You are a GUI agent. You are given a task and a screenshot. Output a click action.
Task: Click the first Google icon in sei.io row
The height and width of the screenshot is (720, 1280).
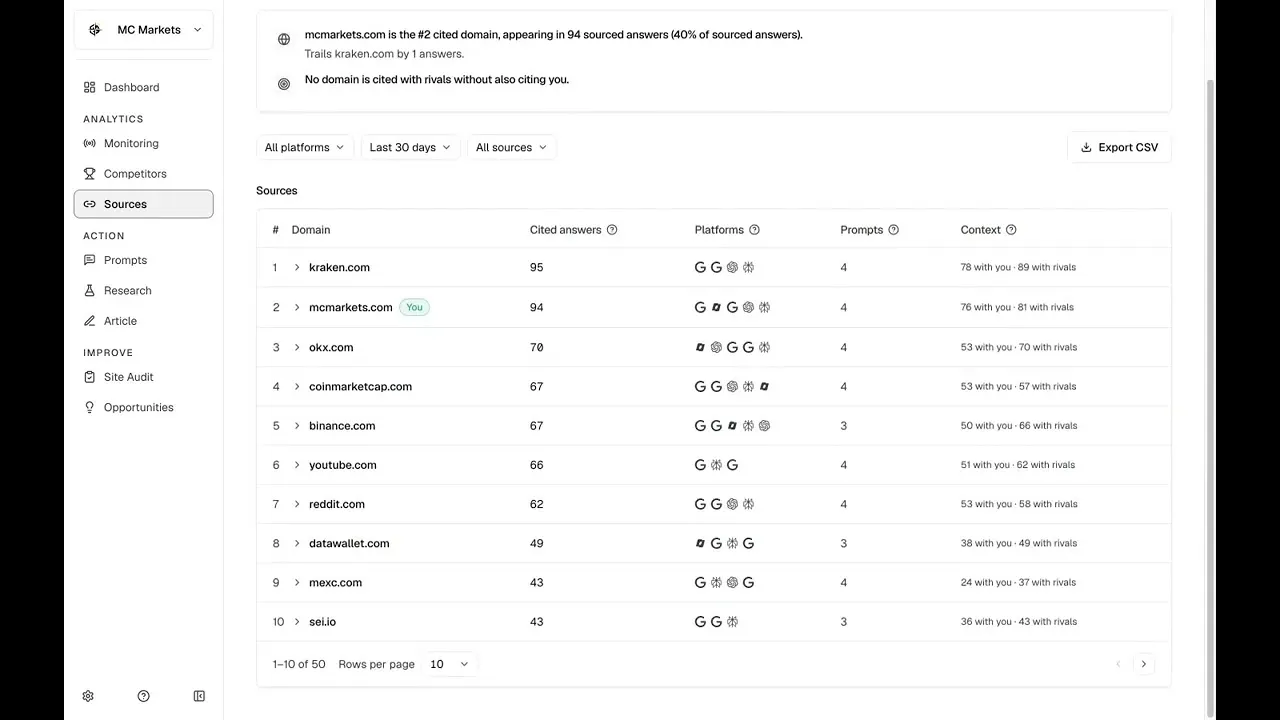click(700, 622)
